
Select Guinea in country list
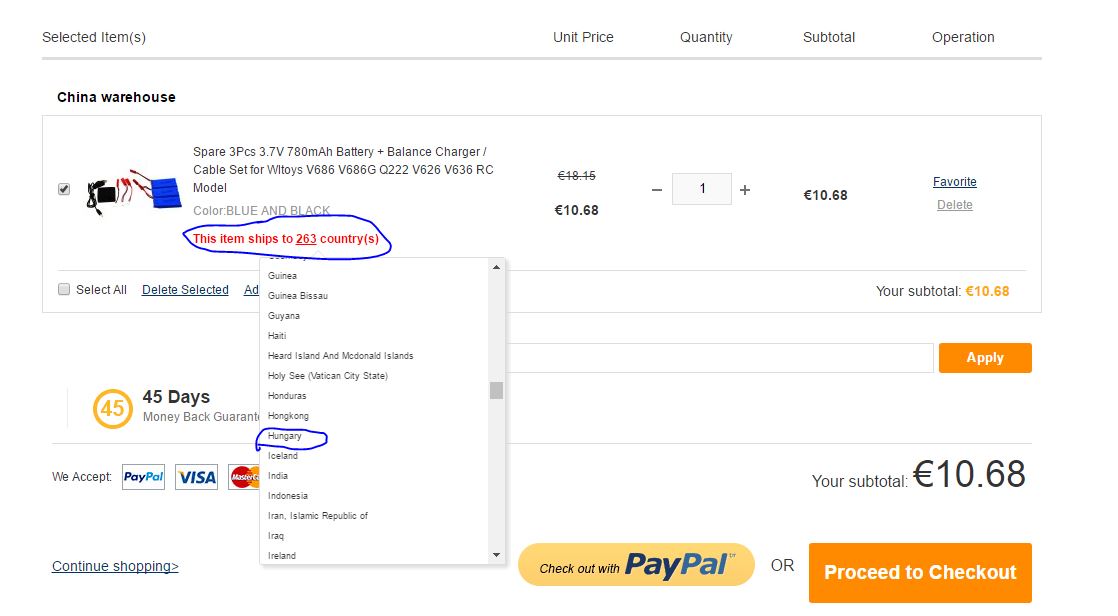pos(282,276)
